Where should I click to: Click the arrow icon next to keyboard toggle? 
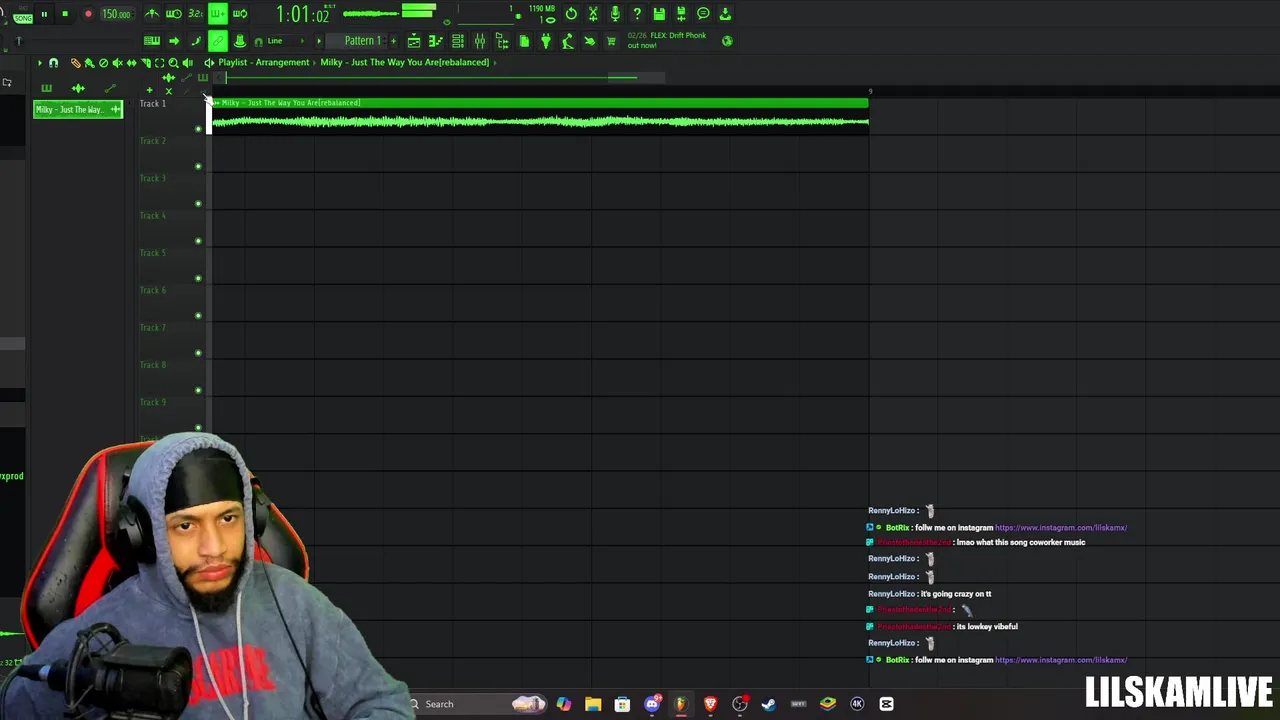coord(174,41)
